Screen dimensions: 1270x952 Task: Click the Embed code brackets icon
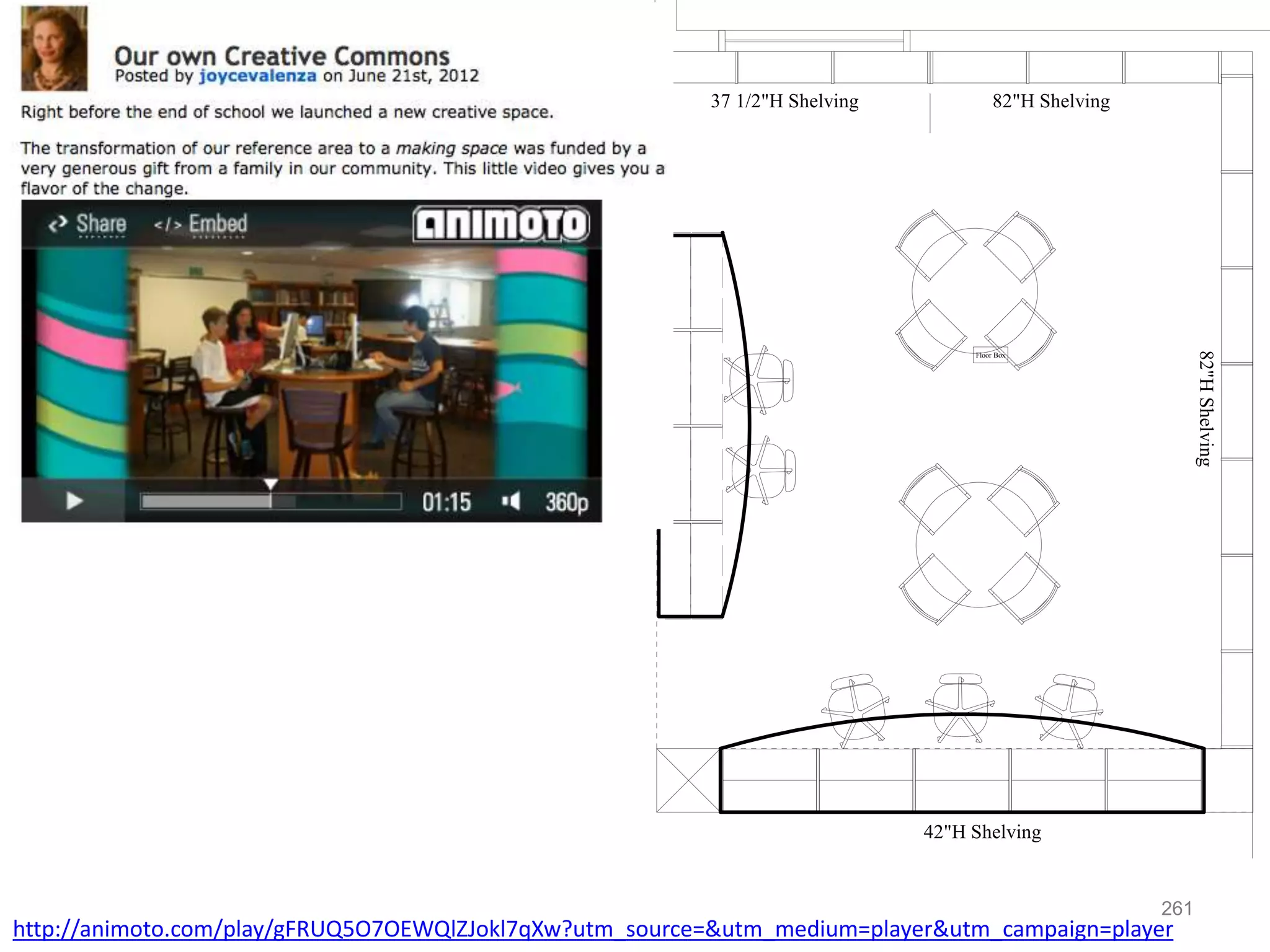(167, 224)
